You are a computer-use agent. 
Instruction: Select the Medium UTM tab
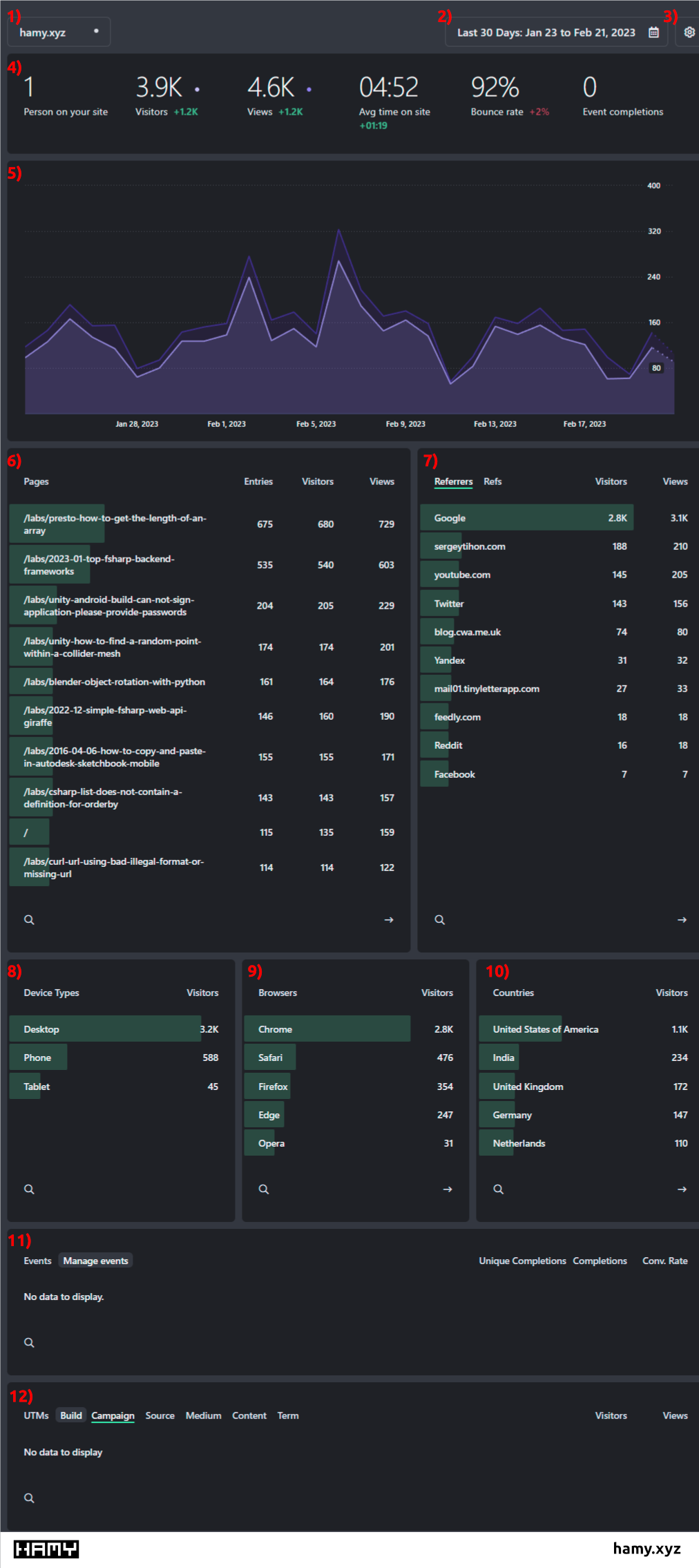point(203,1415)
